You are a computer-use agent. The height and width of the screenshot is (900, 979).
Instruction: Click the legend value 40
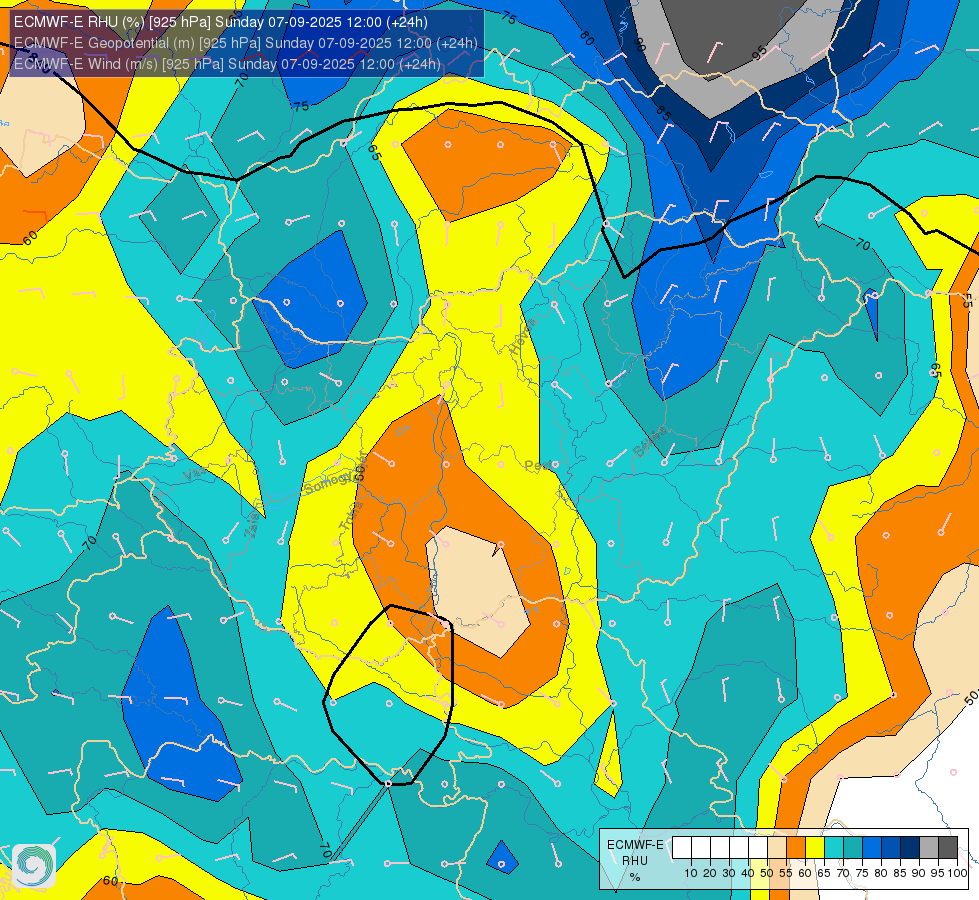(x=748, y=873)
